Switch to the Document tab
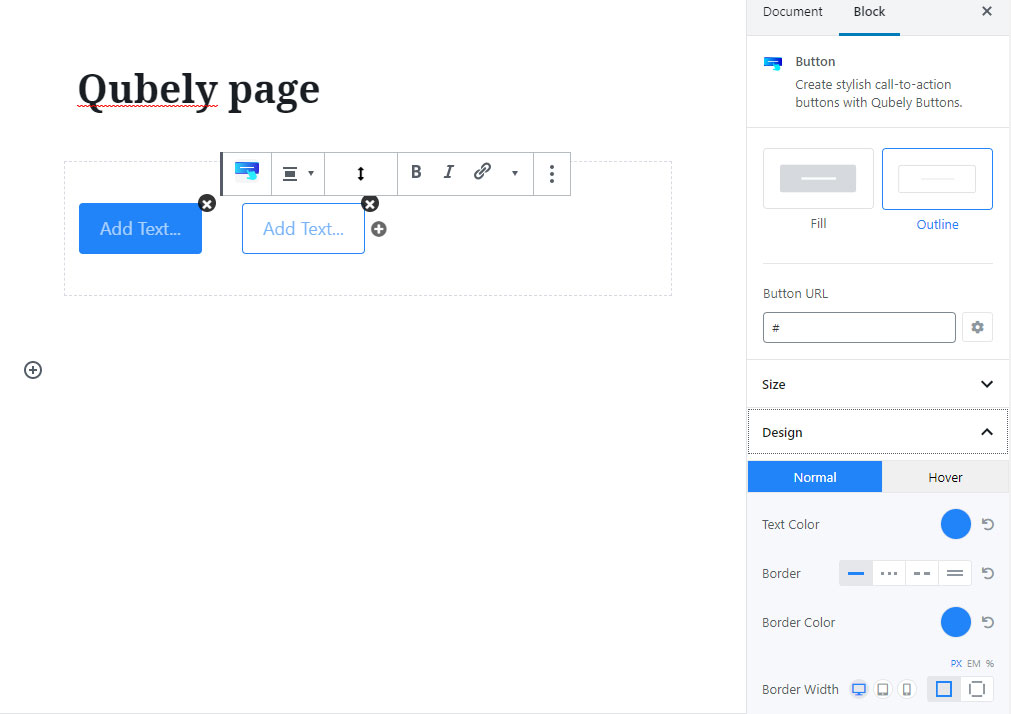Image resolution: width=1011 pixels, height=714 pixels. point(792,12)
